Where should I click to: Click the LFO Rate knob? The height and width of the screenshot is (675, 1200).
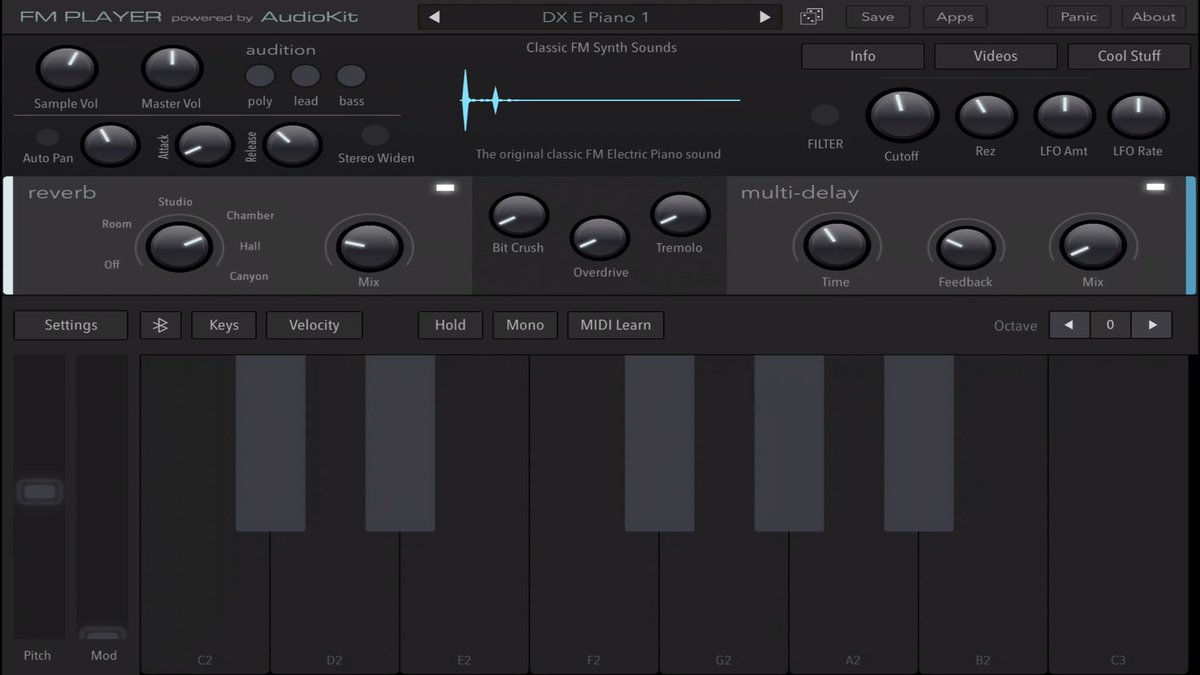(1138, 116)
